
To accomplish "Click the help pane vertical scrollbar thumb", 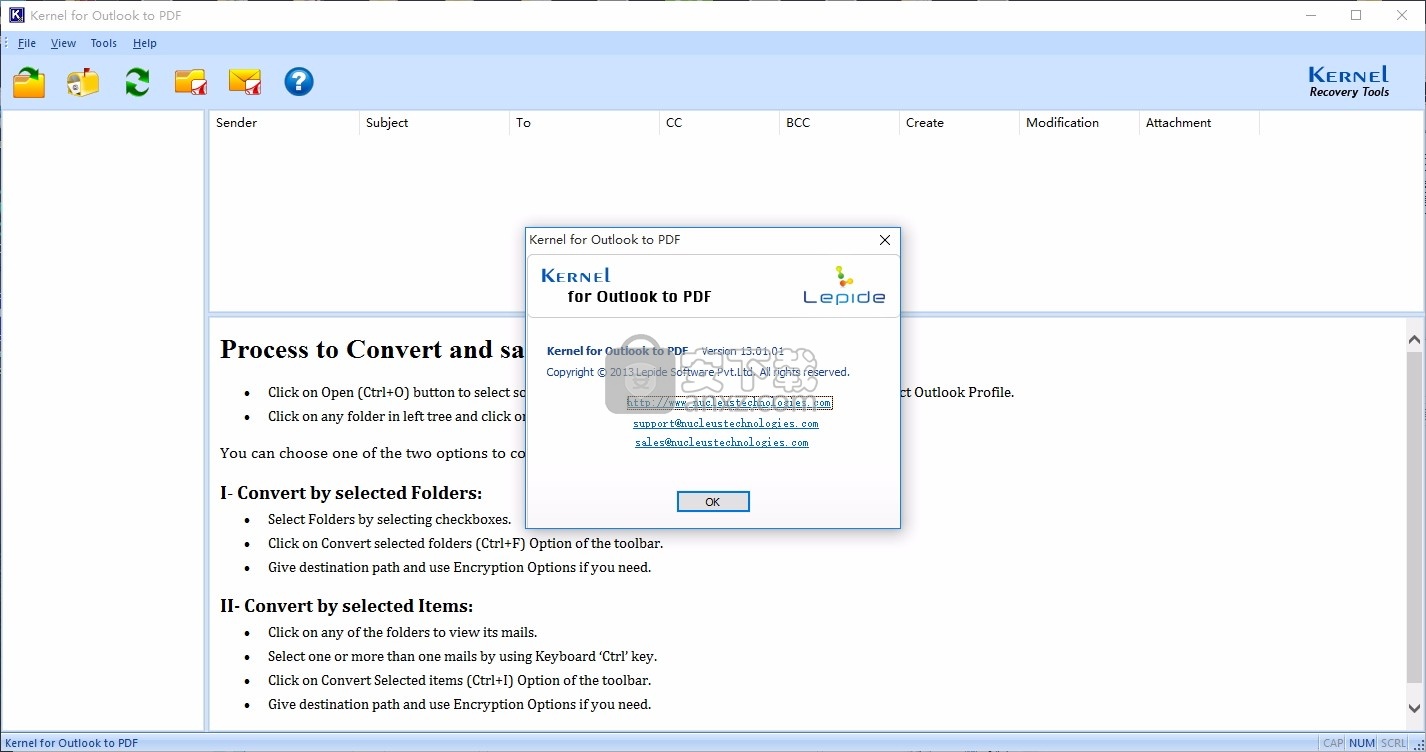I will 1414,517.
